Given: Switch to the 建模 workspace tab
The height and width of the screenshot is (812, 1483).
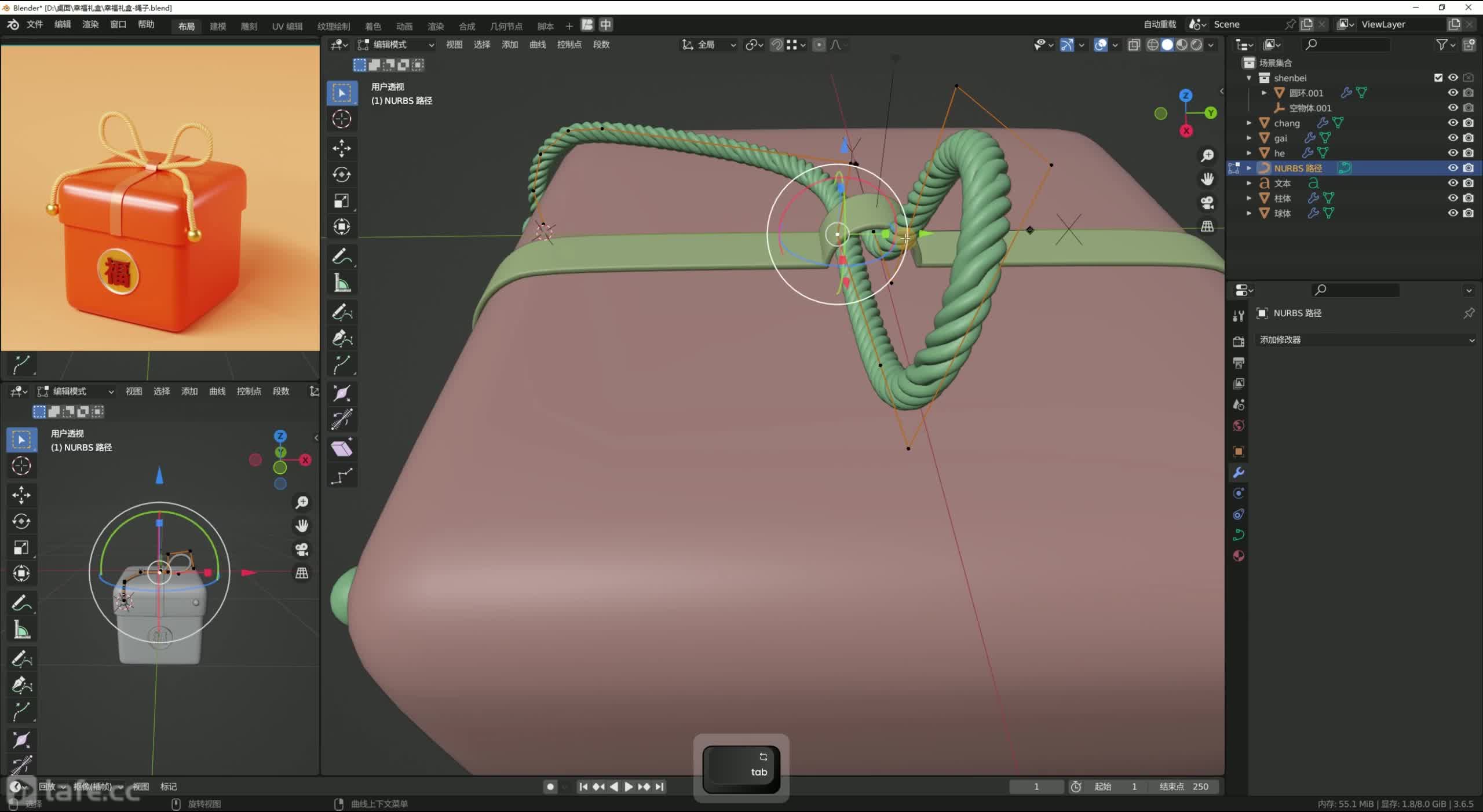Looking at the screenshot, I should (x=218, y=26).
